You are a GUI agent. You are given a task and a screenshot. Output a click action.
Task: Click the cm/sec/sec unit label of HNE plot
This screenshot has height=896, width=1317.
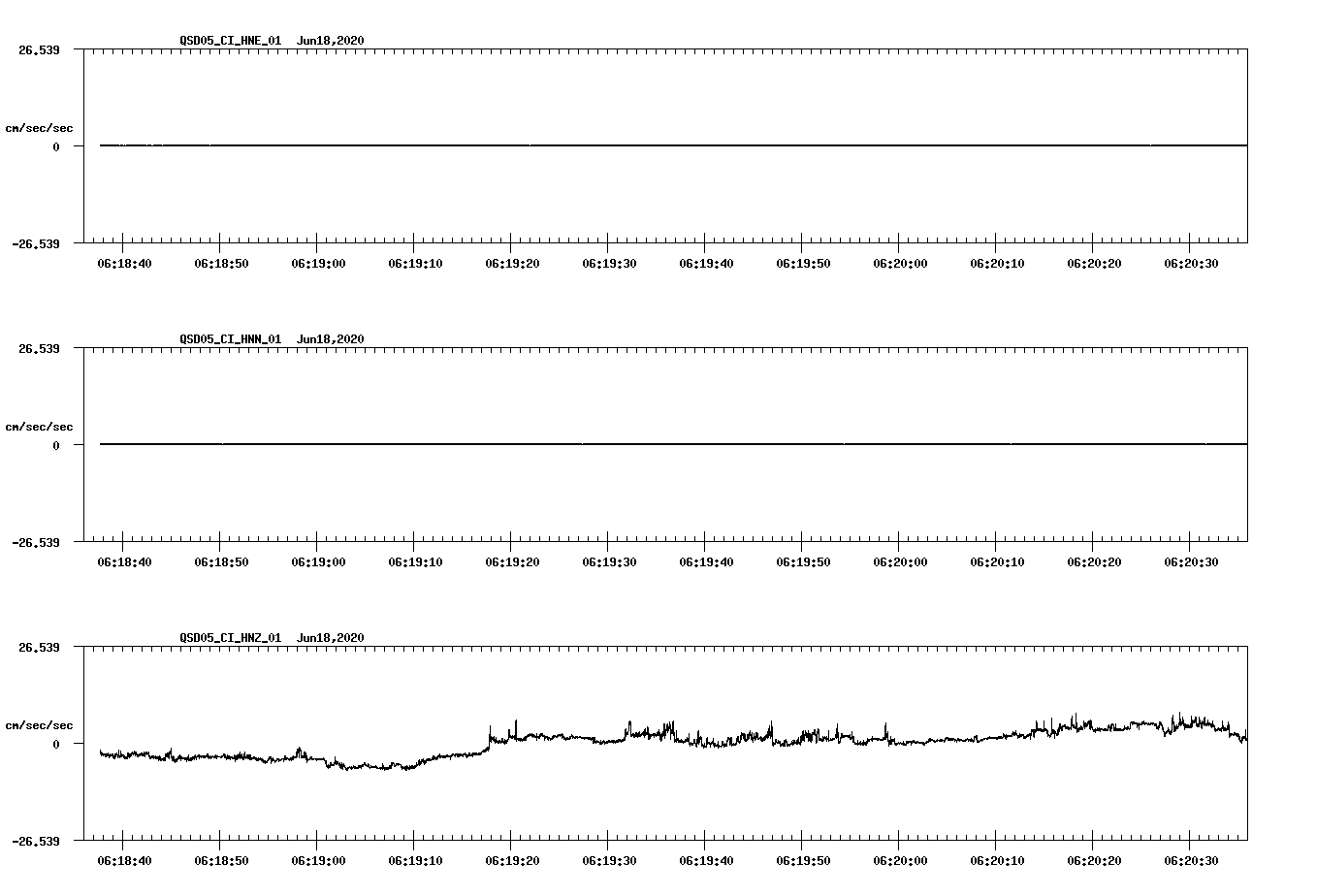[x=39, y=128]
